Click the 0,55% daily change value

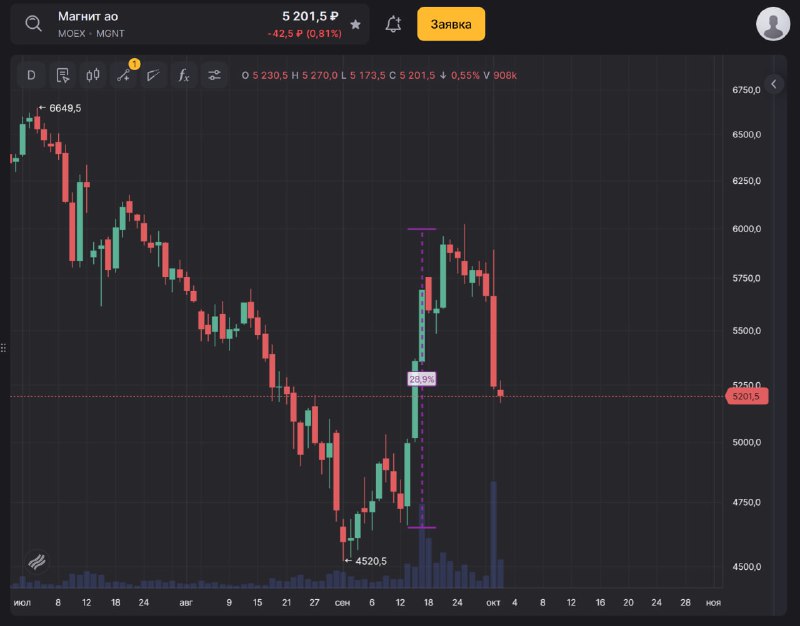coord(465,76)
